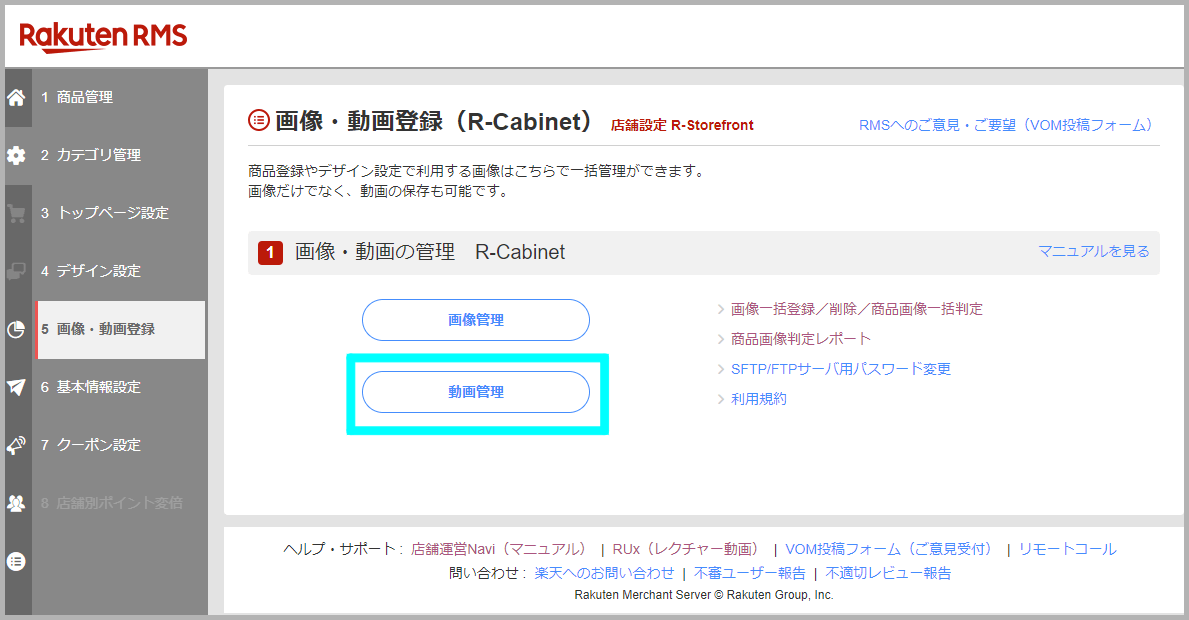
Task: Go to 6 基本情報設定 menu
Action: coord(91,387)
